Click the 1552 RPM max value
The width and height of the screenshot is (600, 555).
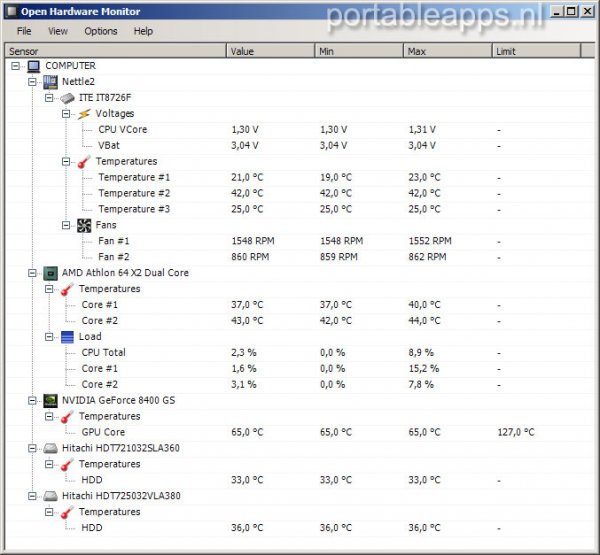point(430,241)
